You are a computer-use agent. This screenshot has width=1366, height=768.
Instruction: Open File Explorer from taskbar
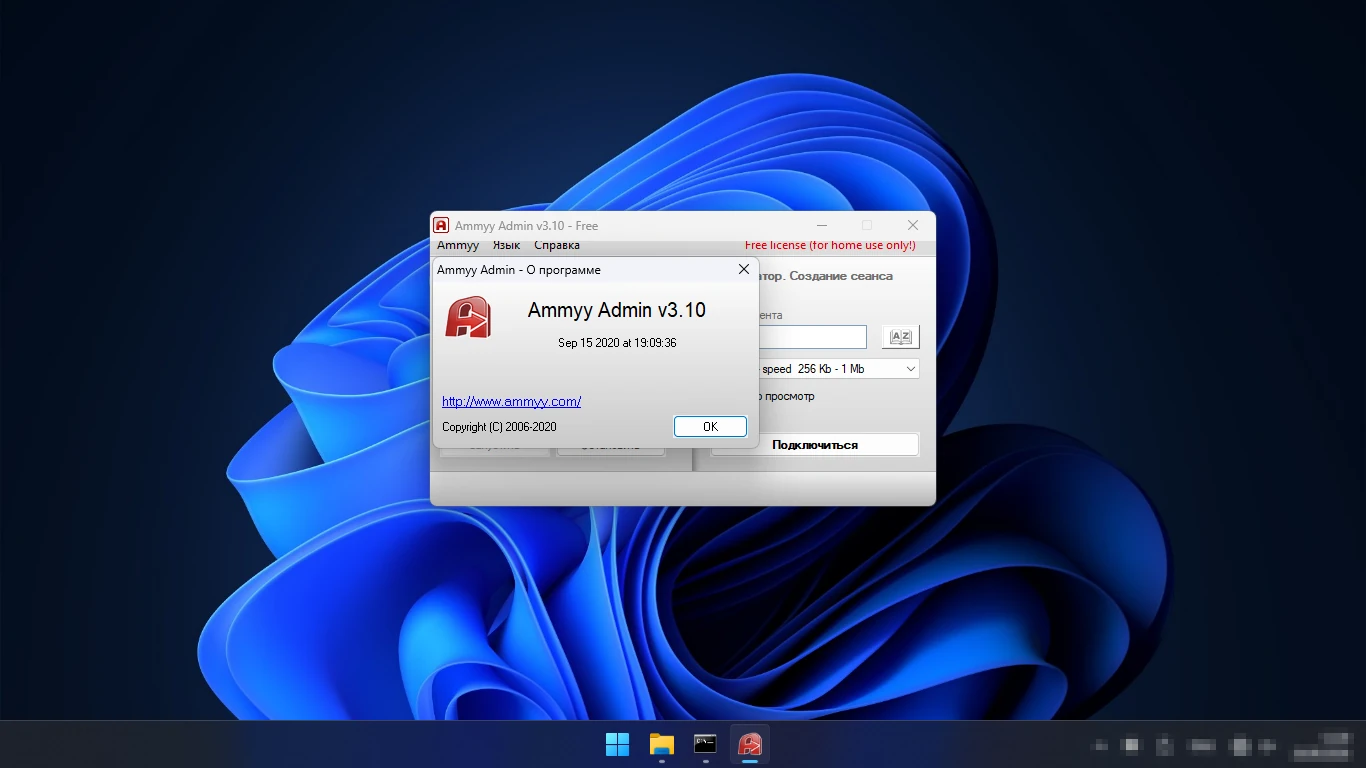(662, 744)
